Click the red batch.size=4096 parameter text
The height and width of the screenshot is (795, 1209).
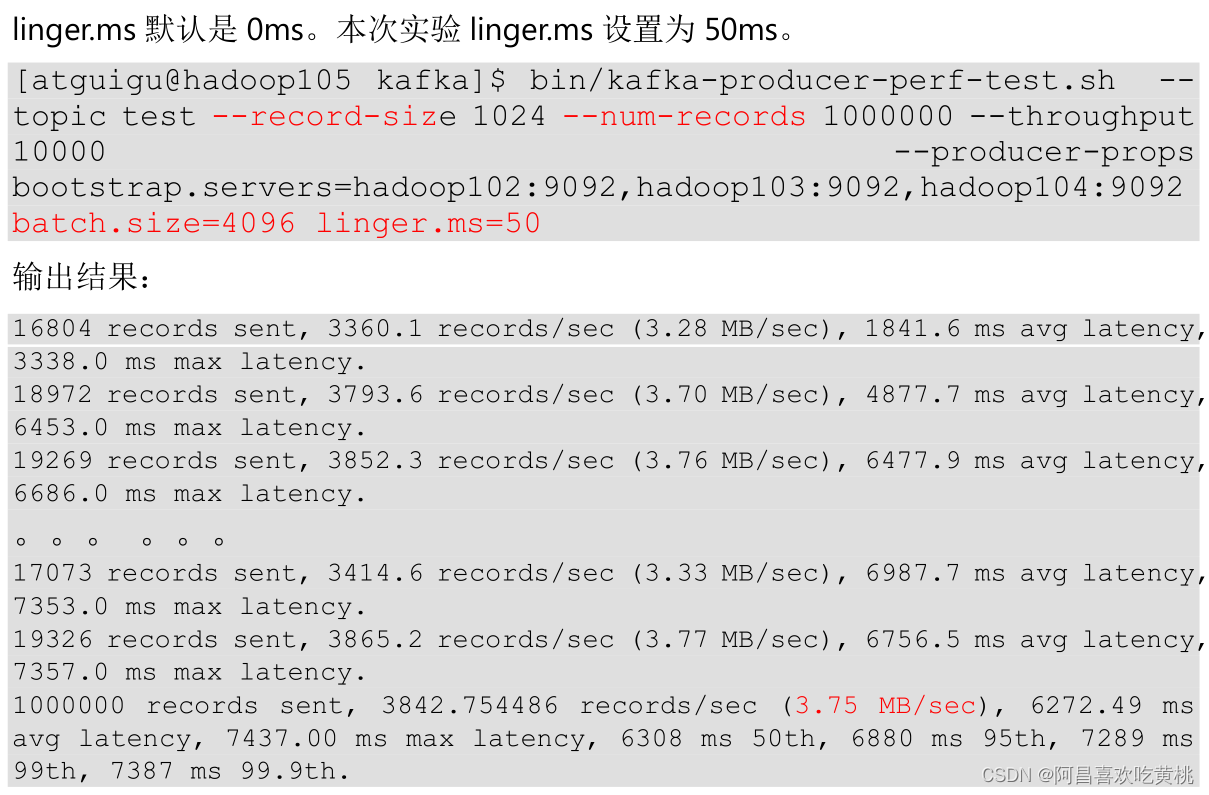154,223
